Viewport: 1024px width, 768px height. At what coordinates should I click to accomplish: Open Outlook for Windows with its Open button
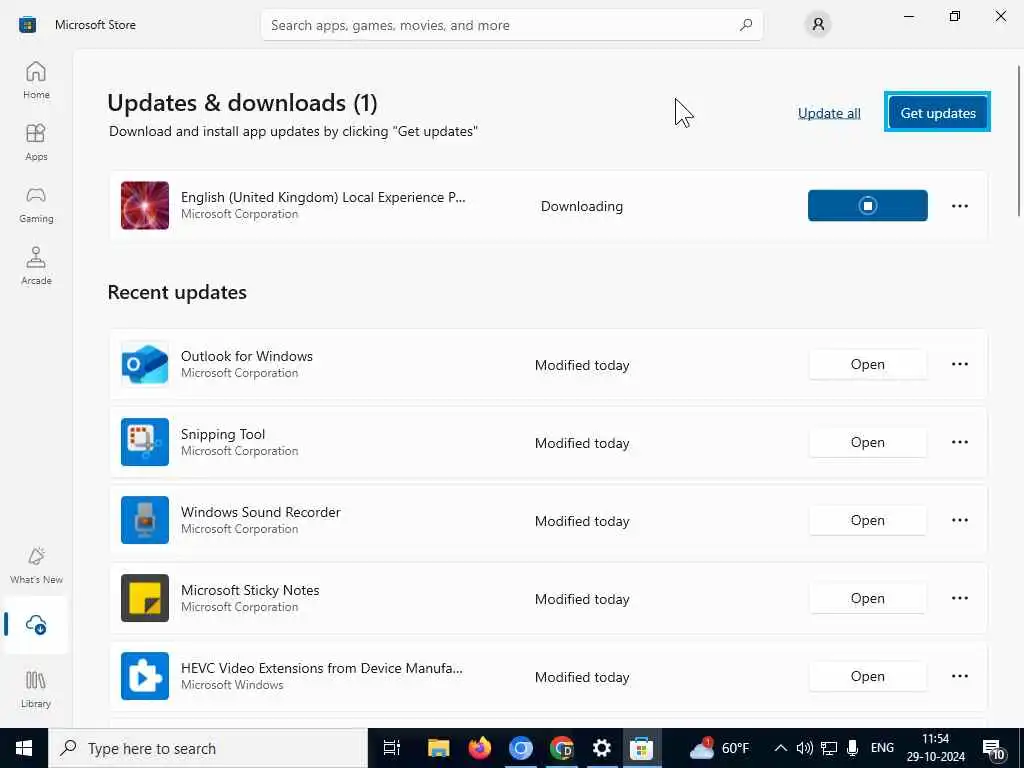[x=867, y=364]
